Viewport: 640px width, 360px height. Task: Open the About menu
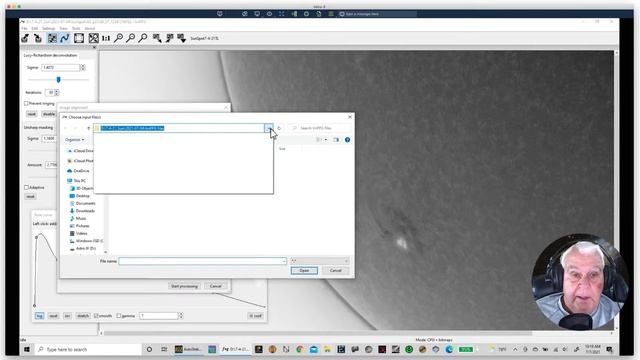(x=90, y=29)
